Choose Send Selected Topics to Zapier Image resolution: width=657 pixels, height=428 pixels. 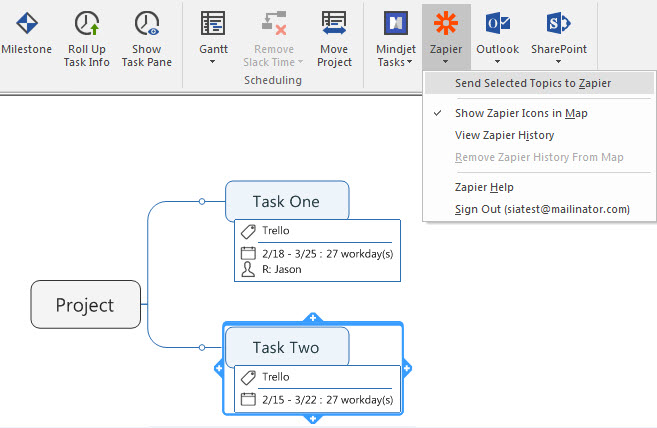pos(532,83)
